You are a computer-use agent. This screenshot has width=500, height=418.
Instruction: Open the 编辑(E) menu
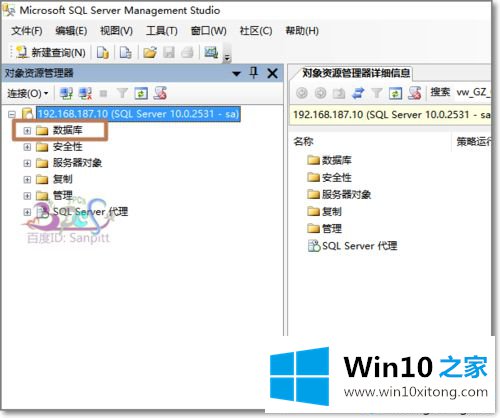71,31
